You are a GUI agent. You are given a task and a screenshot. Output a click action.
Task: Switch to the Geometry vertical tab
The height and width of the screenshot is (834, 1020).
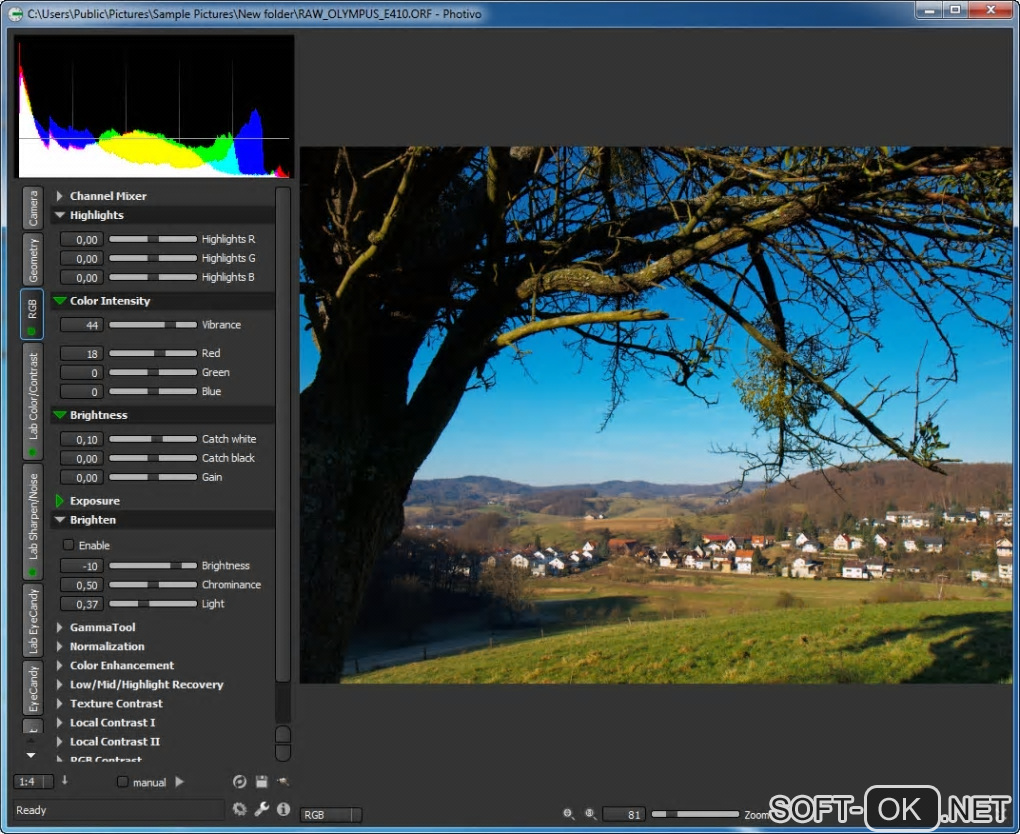pyautogui.click(x=33, y=259)
